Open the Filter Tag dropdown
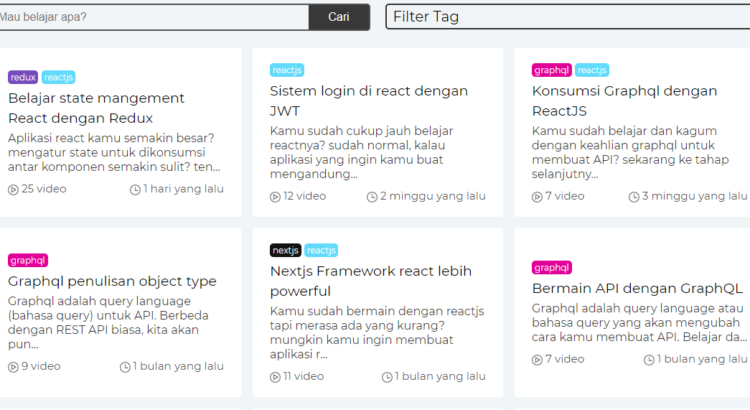This screenshot has width=750, height=410. click(567, 17)
